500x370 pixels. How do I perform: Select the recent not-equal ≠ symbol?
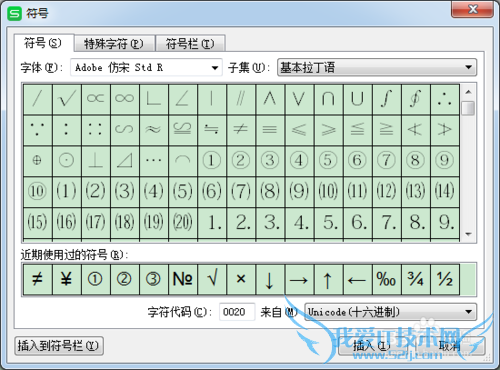click(x=38, y=279)
